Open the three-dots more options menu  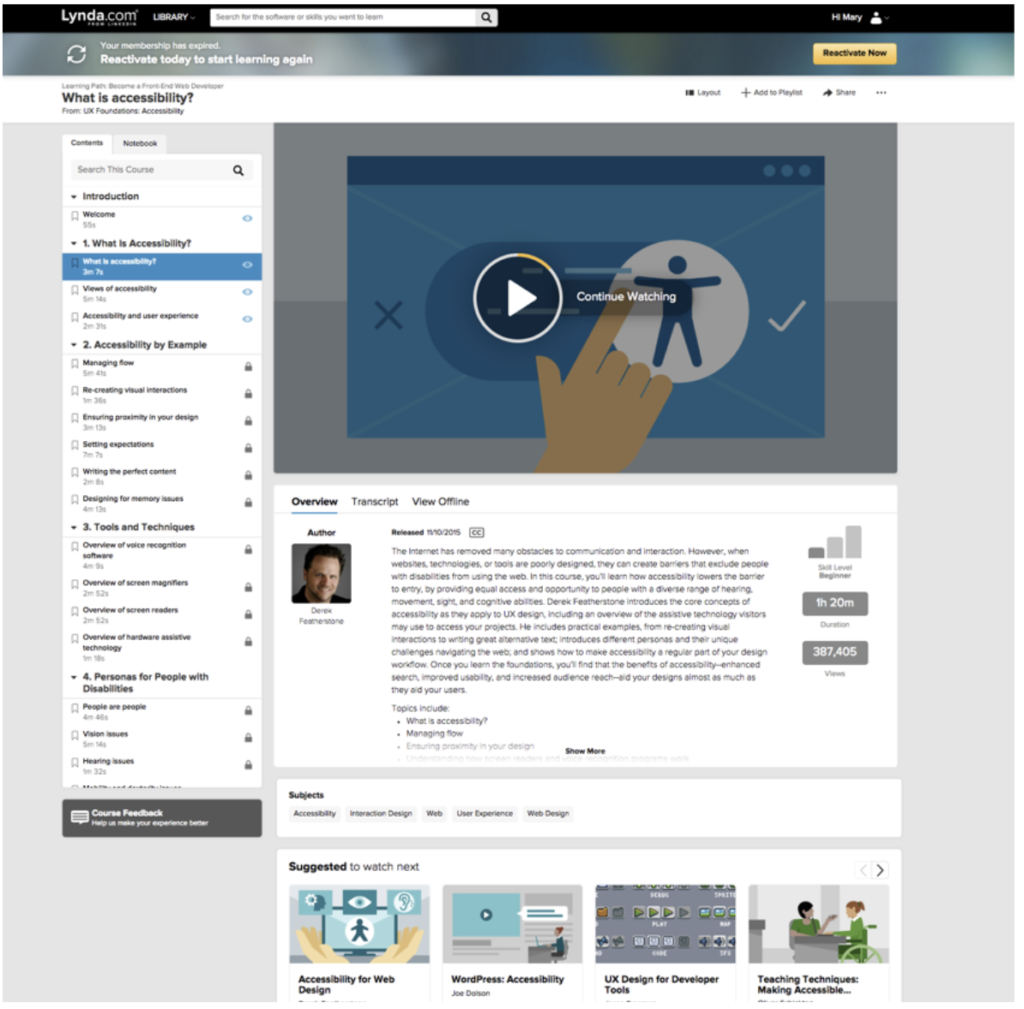coord(881,93)
